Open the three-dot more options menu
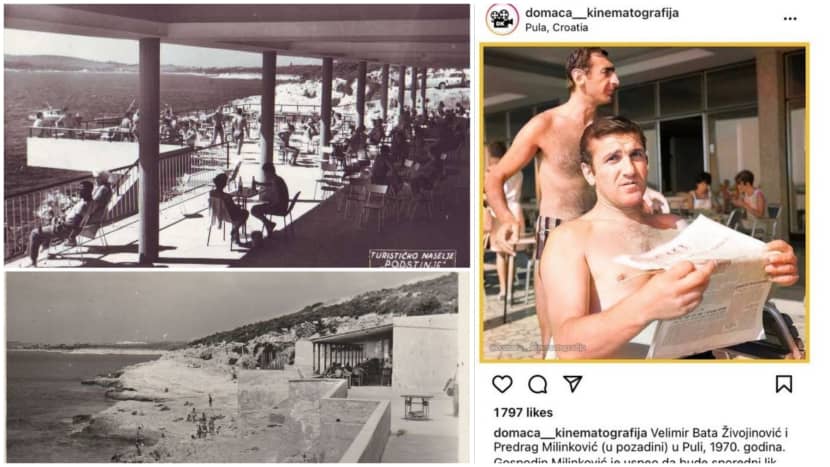Viewport: 830px width, 467px height. pos(790,19)
